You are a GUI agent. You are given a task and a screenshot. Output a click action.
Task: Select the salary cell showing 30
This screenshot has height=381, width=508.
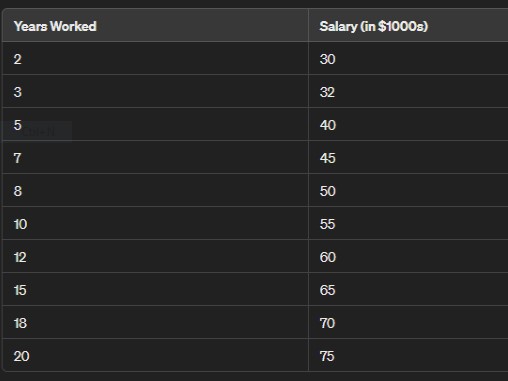408,58
